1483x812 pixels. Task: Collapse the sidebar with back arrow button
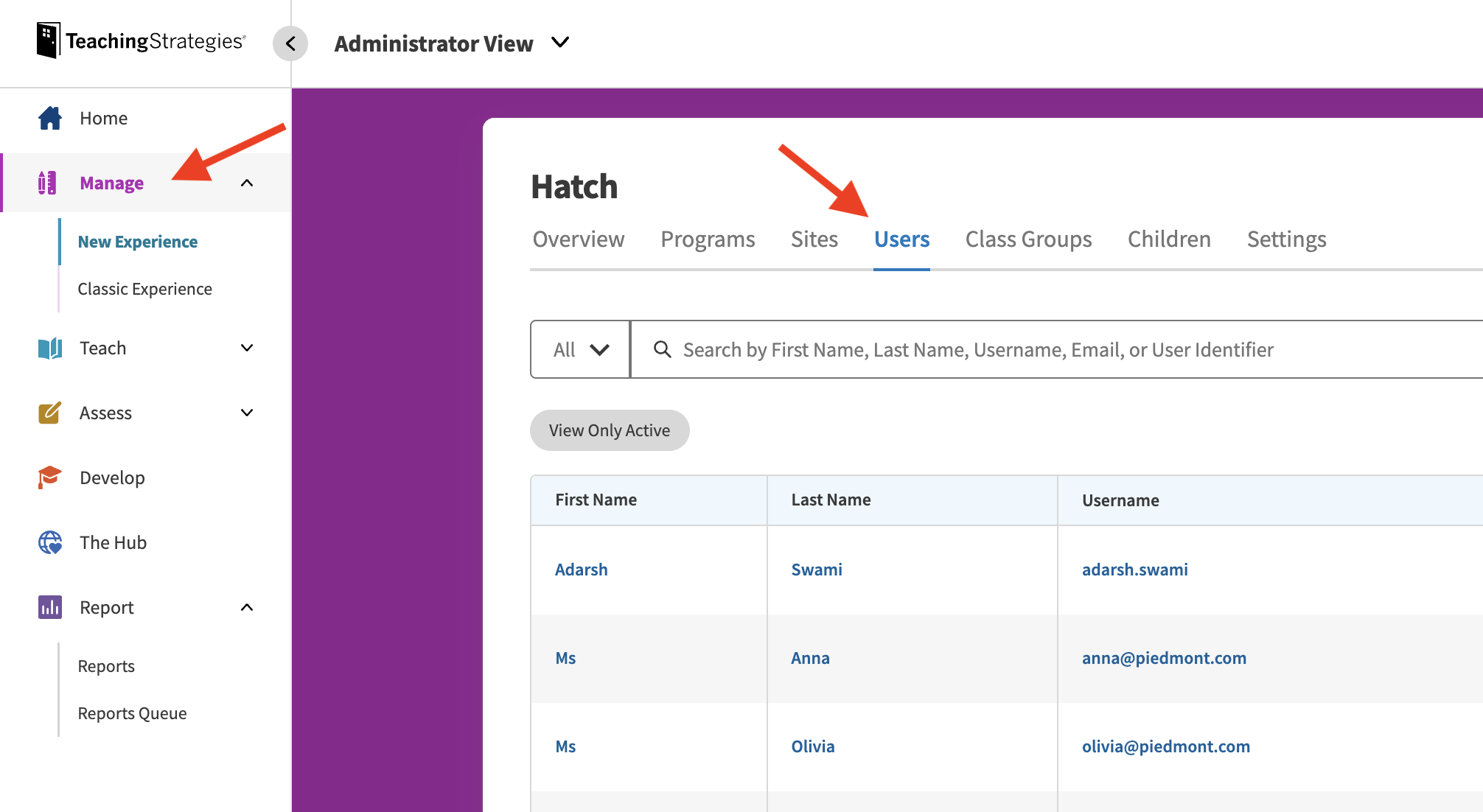point(290,43)
